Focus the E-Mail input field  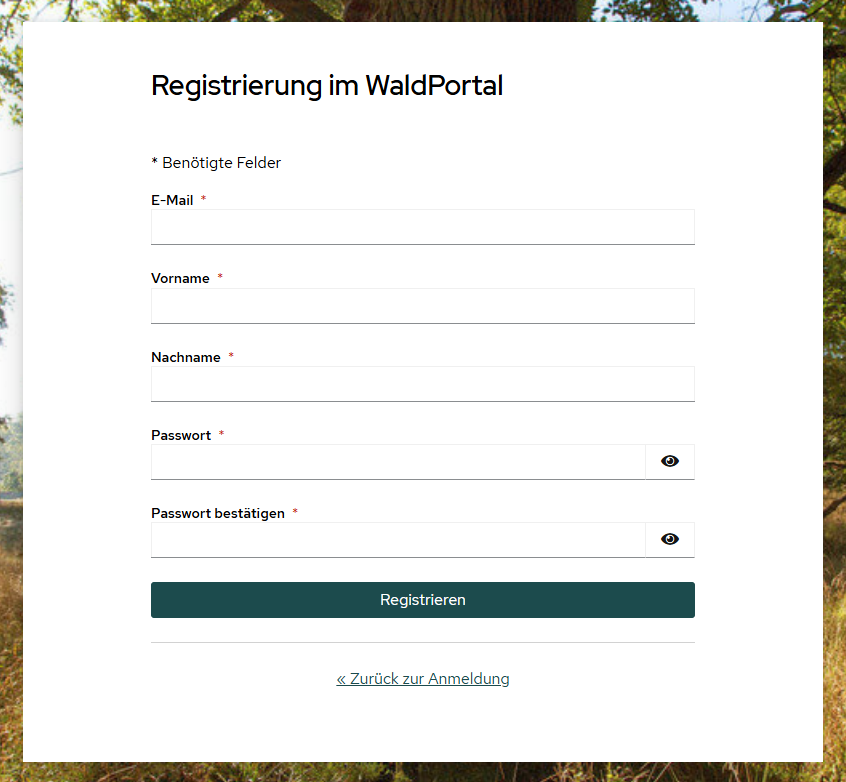(422, 227)
